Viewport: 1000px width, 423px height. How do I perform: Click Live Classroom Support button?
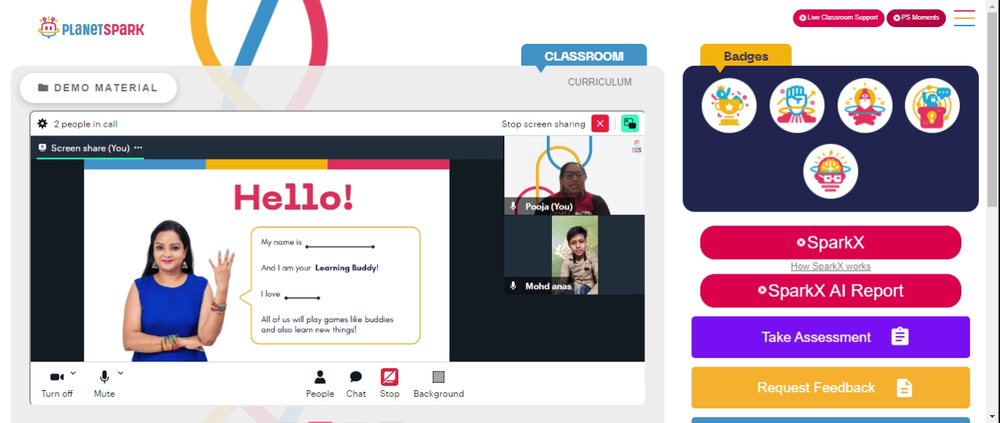[x=838, y=18]
